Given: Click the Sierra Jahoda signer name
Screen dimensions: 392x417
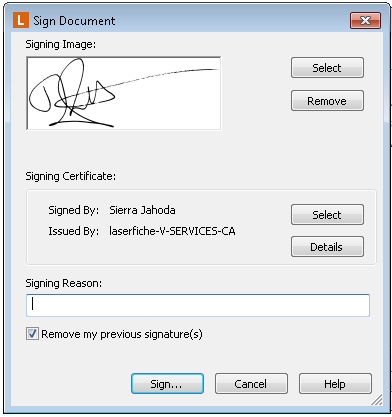Looking at the screenshot, I should point(142,210).
